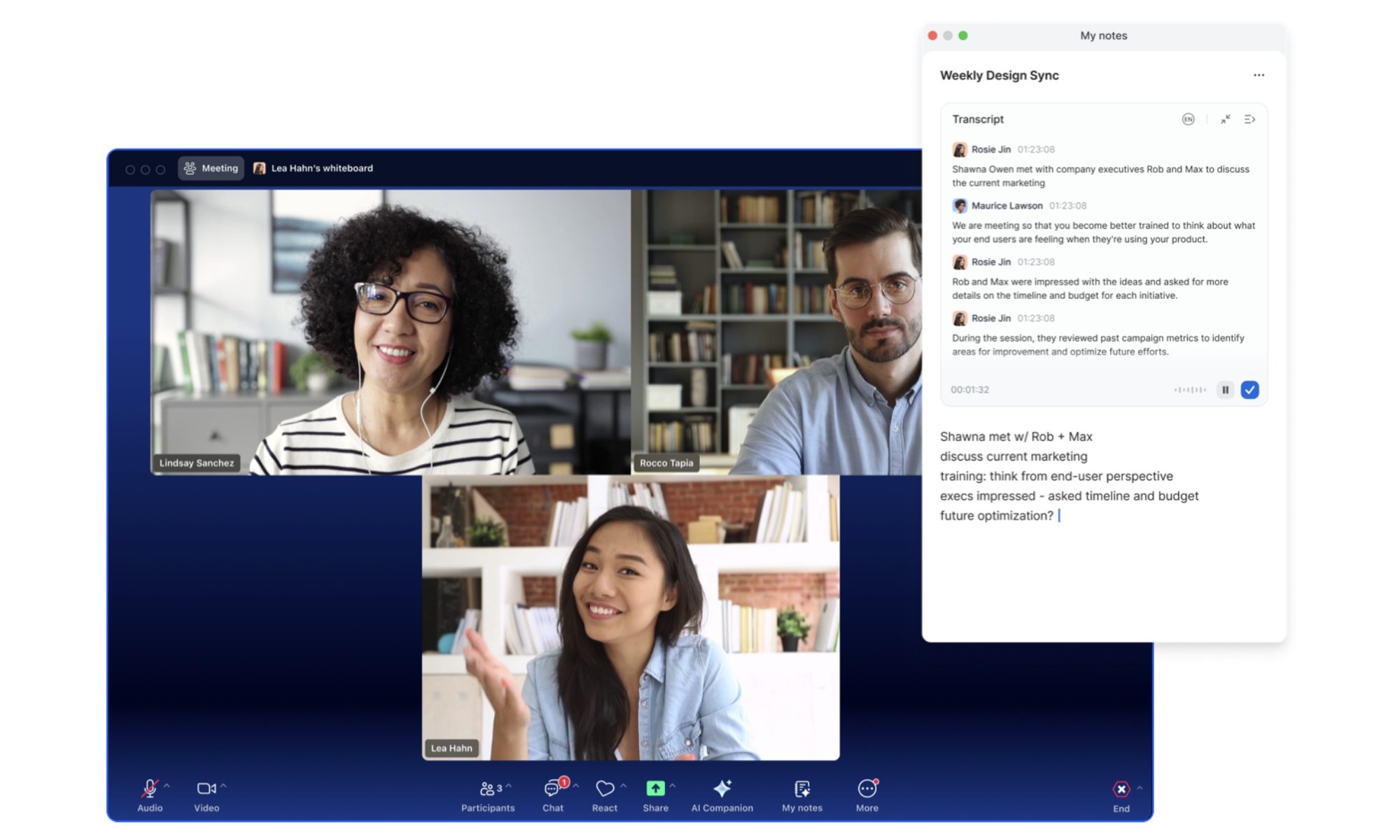Open the Chat panel
Viewport: 1400px width, 840px height.
(x=553, y=796)
